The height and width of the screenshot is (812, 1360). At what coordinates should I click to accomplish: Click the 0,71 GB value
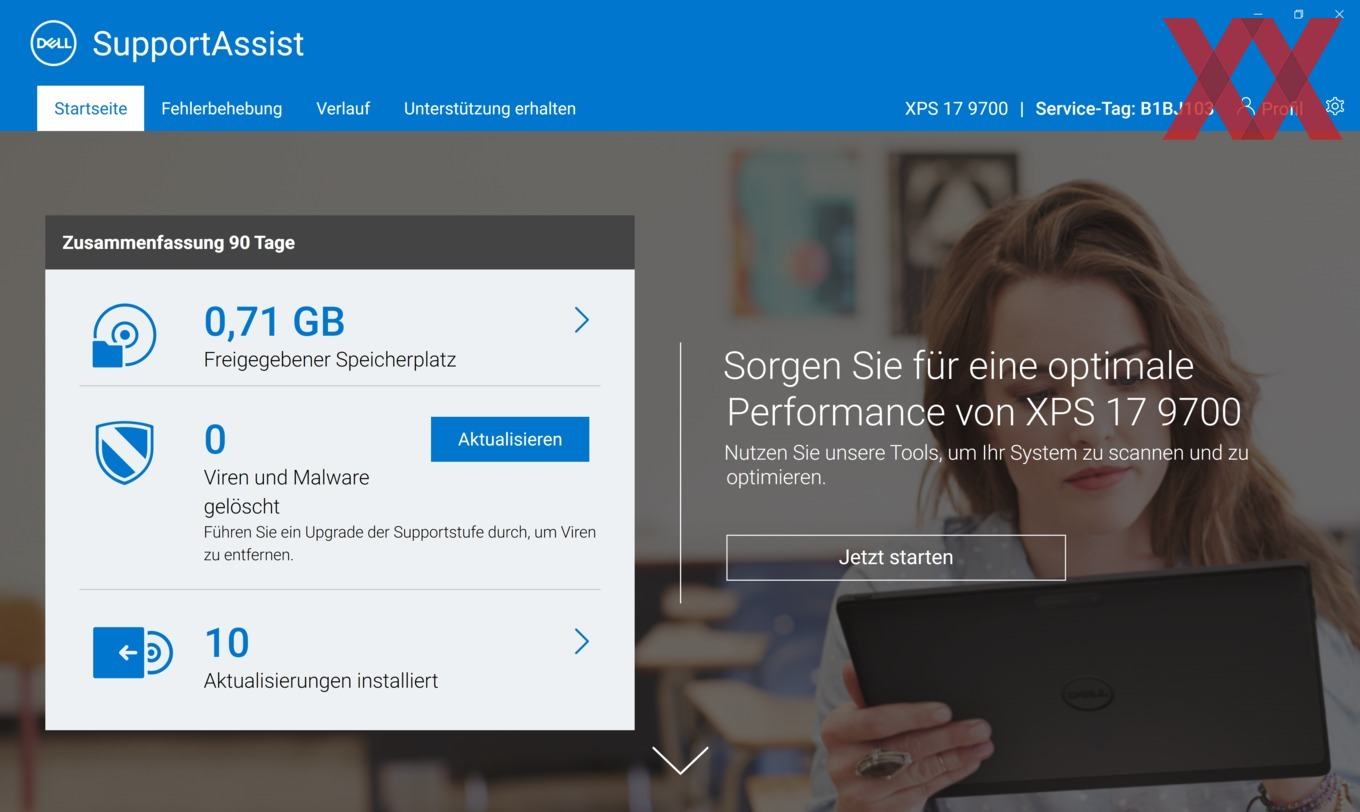[274, 322]
